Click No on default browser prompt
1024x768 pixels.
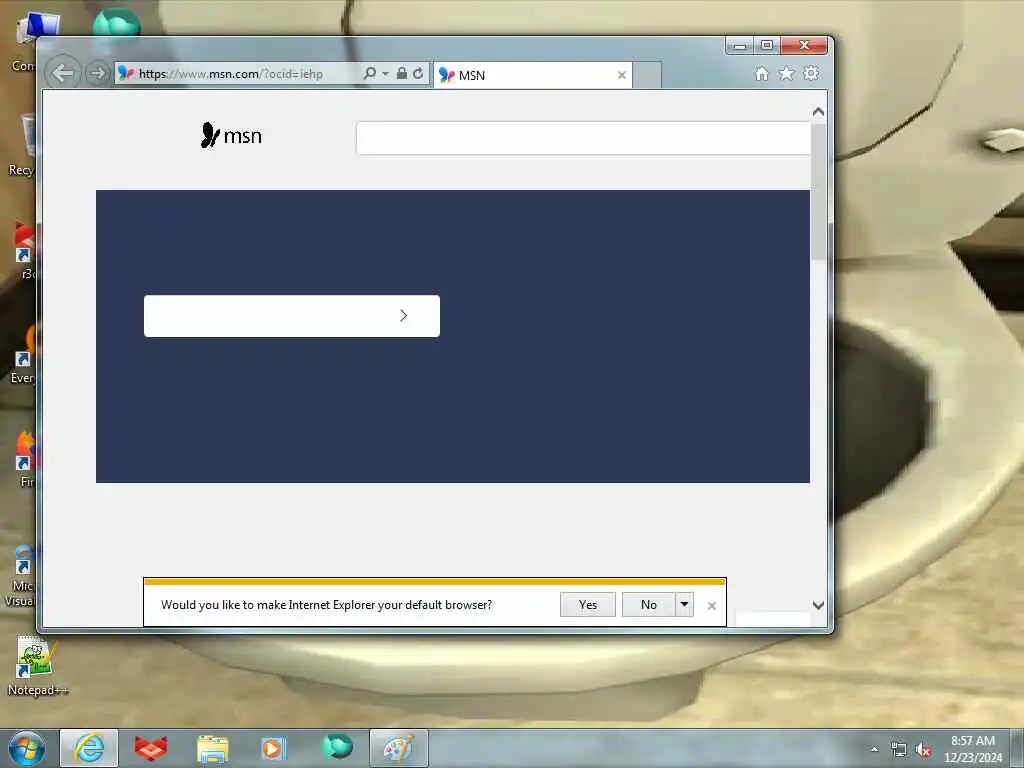pyautogui.click(x=648, y=605)
